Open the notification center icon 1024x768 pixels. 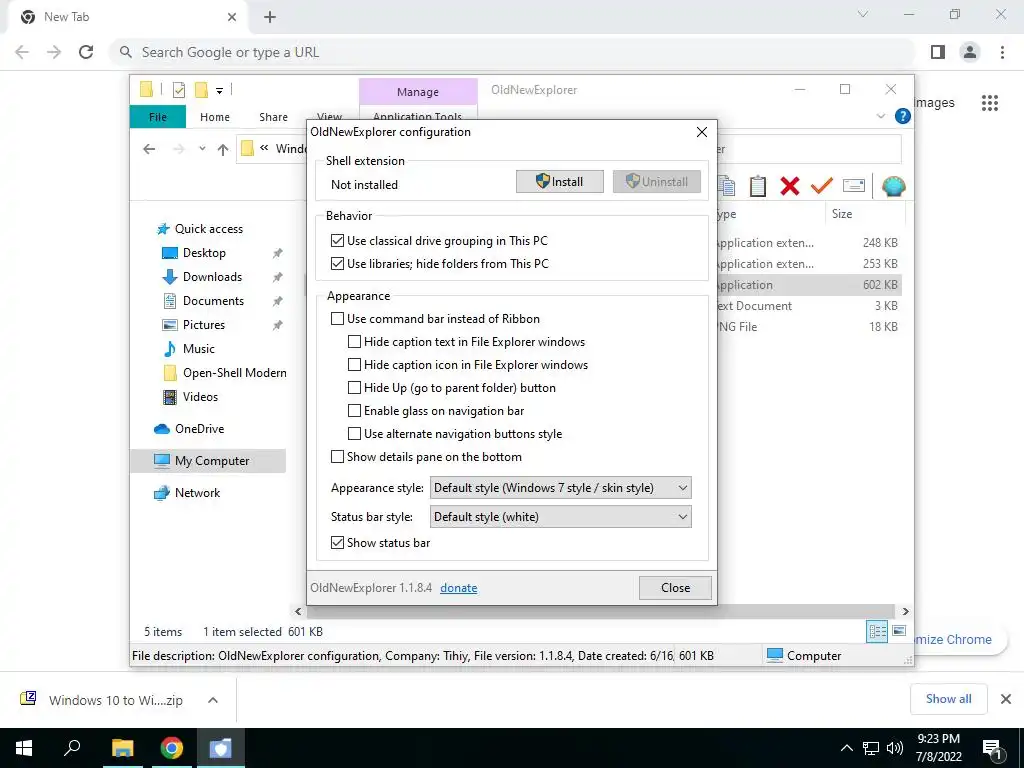click(992, 748)
